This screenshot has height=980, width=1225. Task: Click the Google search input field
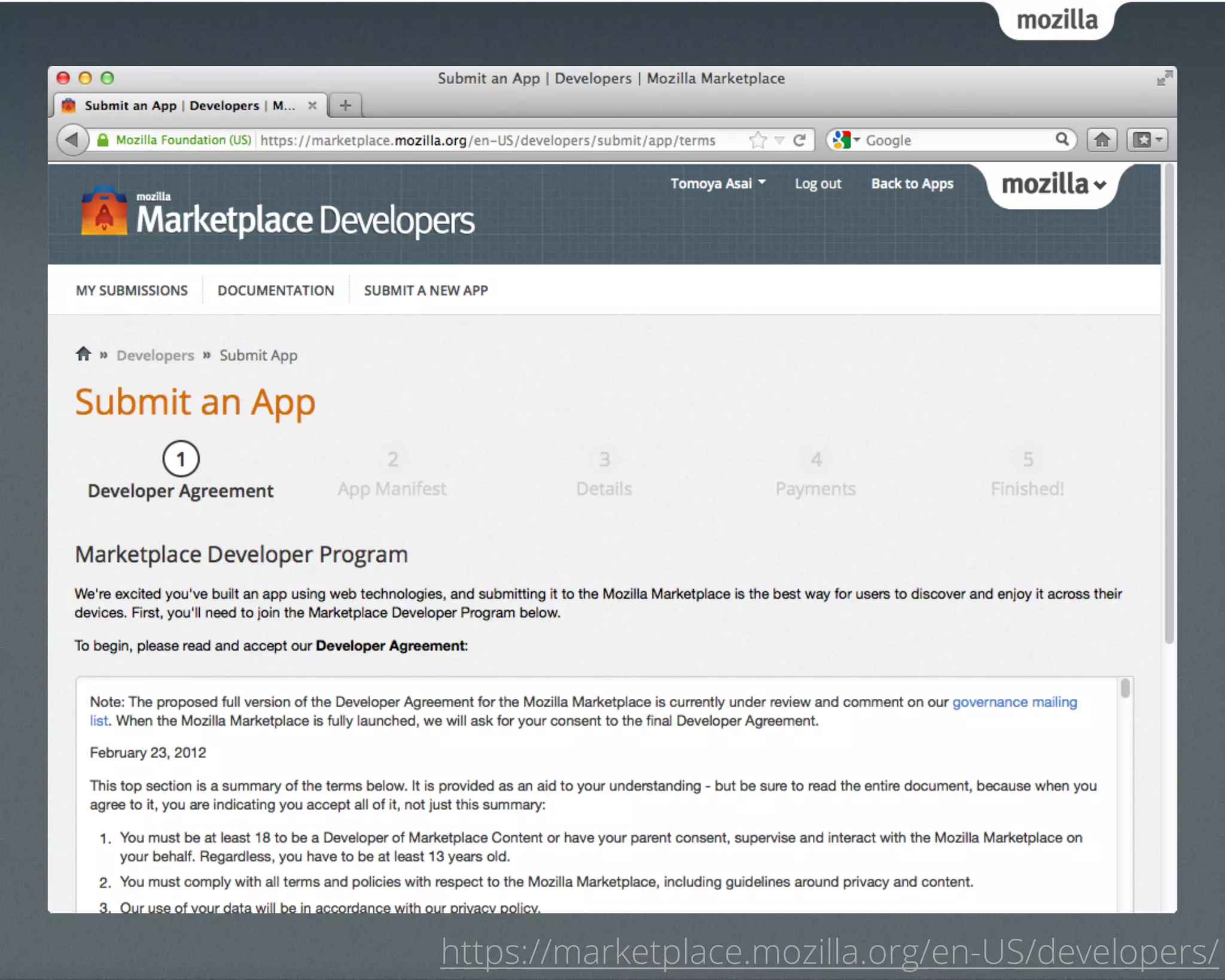coord(957,140)
